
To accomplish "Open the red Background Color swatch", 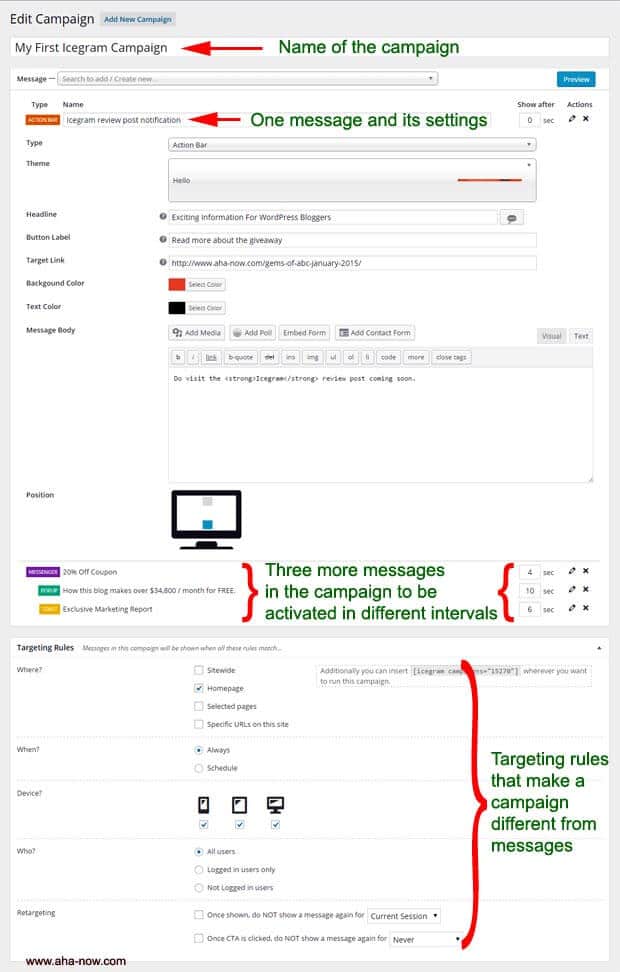I will [x=176, y=284].
